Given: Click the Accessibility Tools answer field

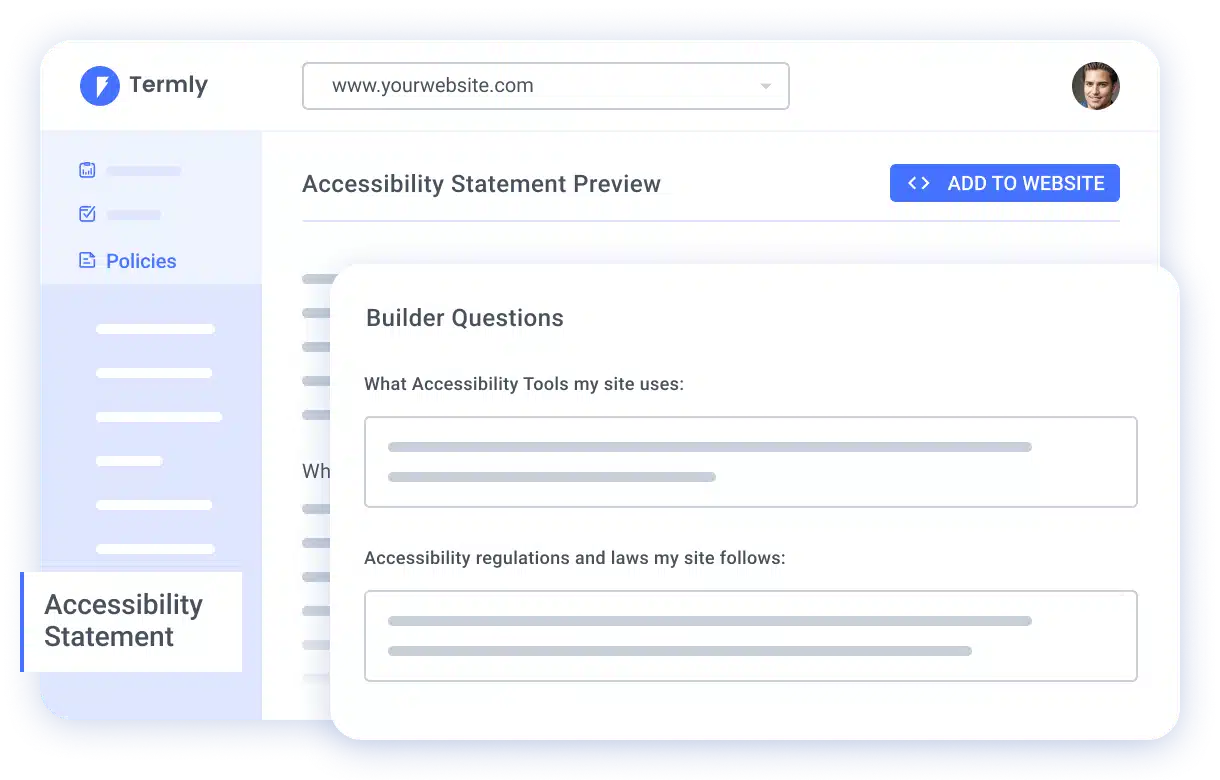Looking at the screenshot, I should pyautogui.click(x=750, y=462).
